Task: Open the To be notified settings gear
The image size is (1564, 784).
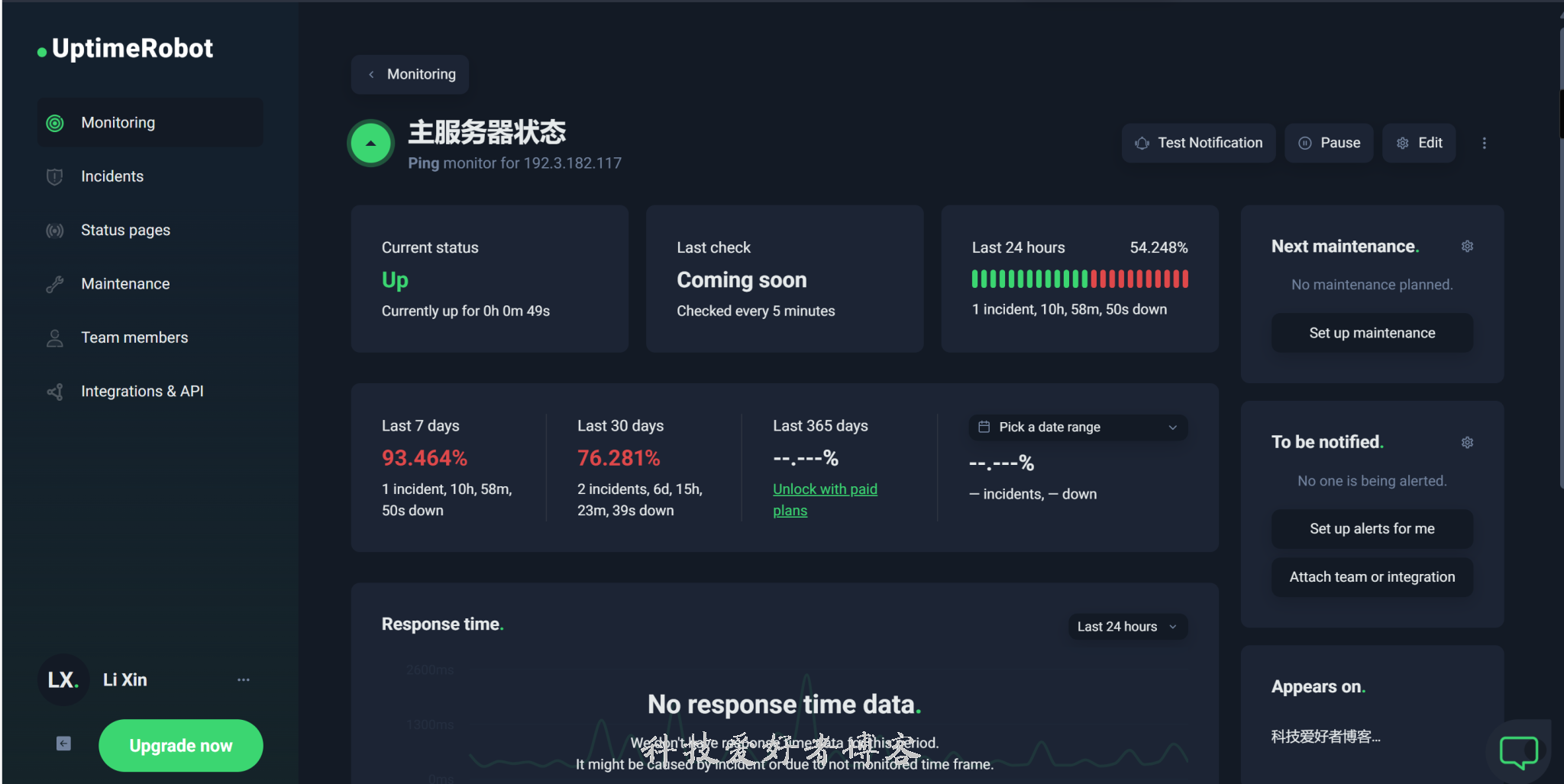Action: click(1467, 443)
